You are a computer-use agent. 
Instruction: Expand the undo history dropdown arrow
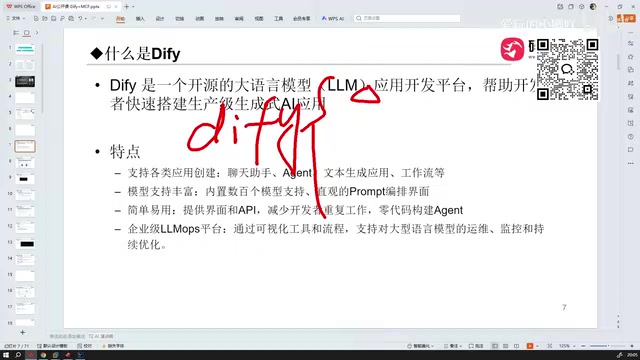click(x=86, y=18)
